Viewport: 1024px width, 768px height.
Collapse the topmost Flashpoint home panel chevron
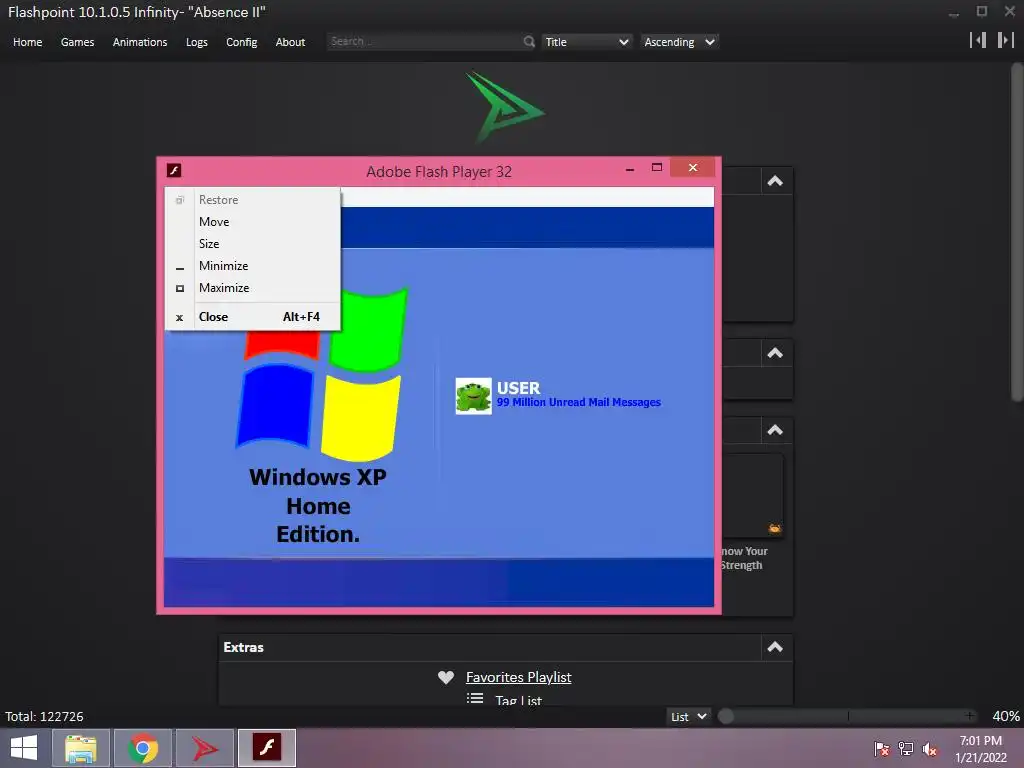[x=775, y=181]
